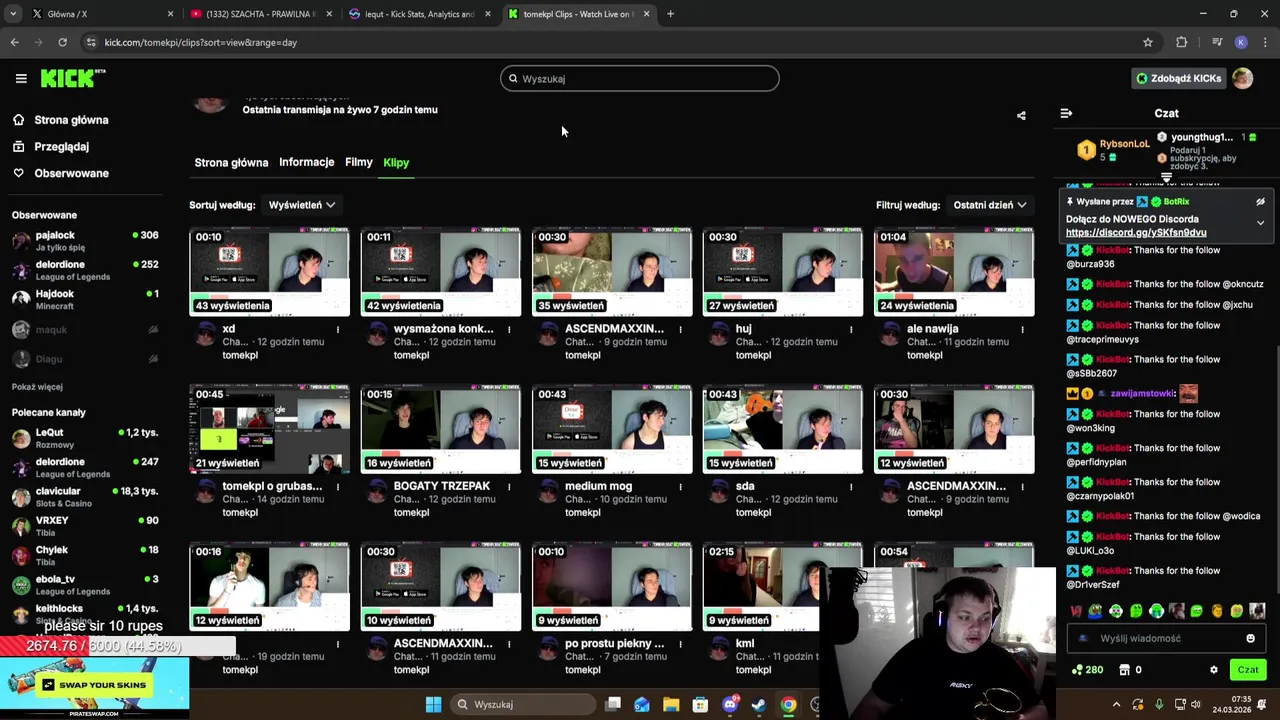Open the shop icon showing 0
This screenshot has height=720, width=1280.
1130,670
